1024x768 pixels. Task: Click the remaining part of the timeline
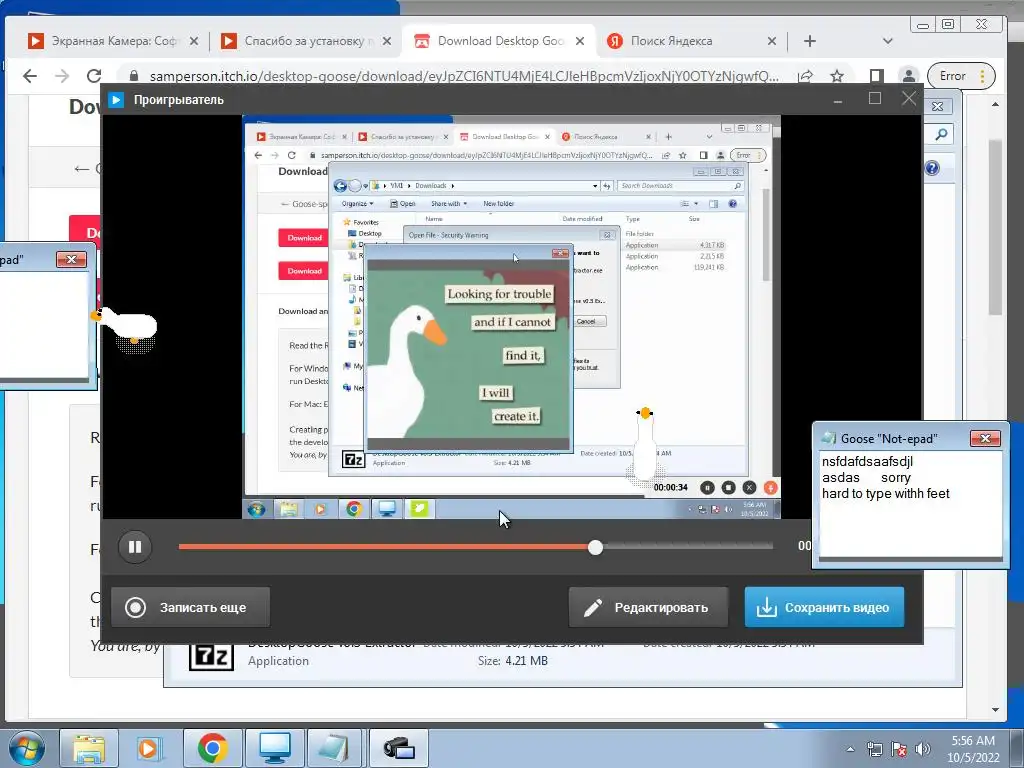coord(688,547)
